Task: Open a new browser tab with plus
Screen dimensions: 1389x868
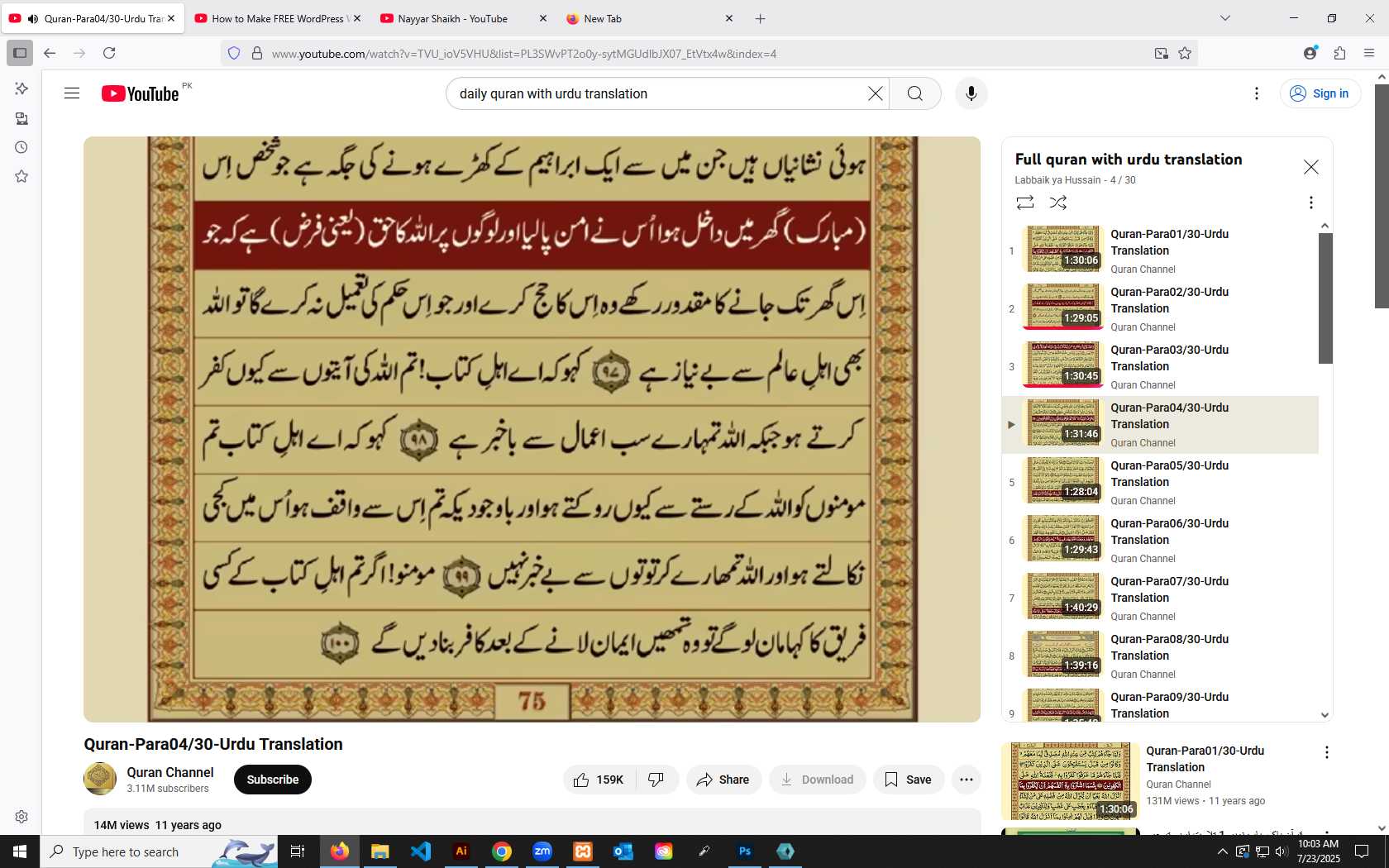Action: (761, 18)
